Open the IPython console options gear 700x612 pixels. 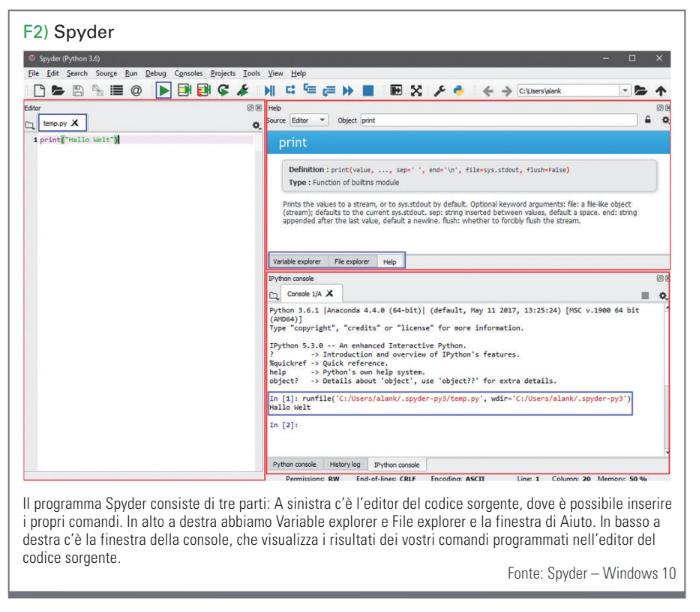[663, 296]
